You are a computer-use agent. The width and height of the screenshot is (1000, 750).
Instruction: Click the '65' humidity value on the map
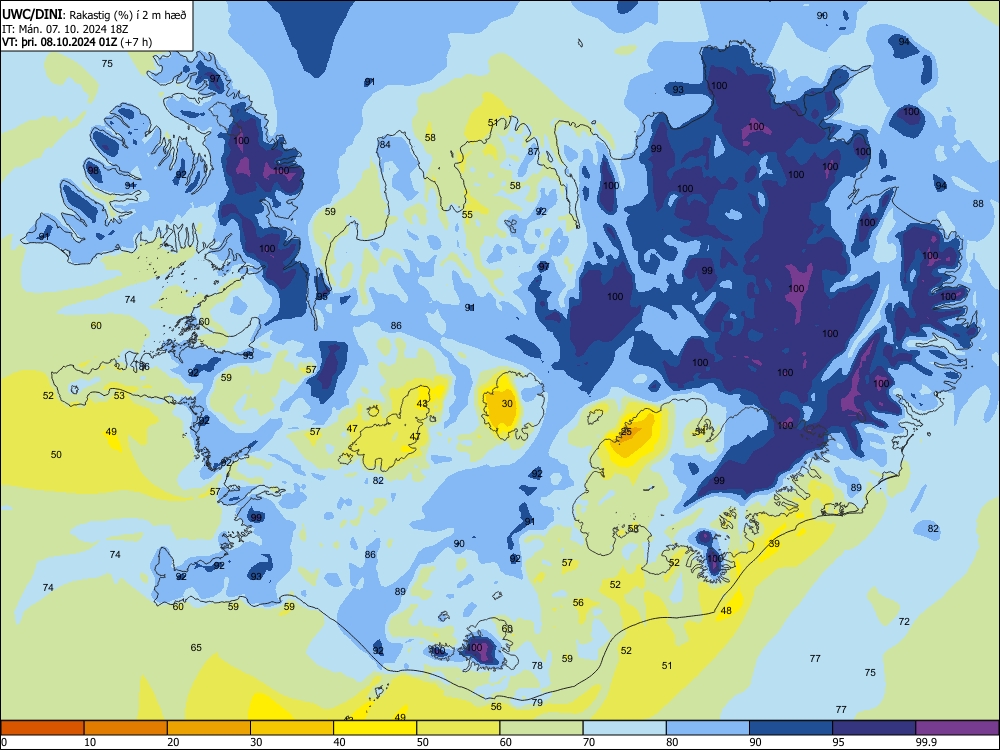pyautogui.click(x=196, y=647)
